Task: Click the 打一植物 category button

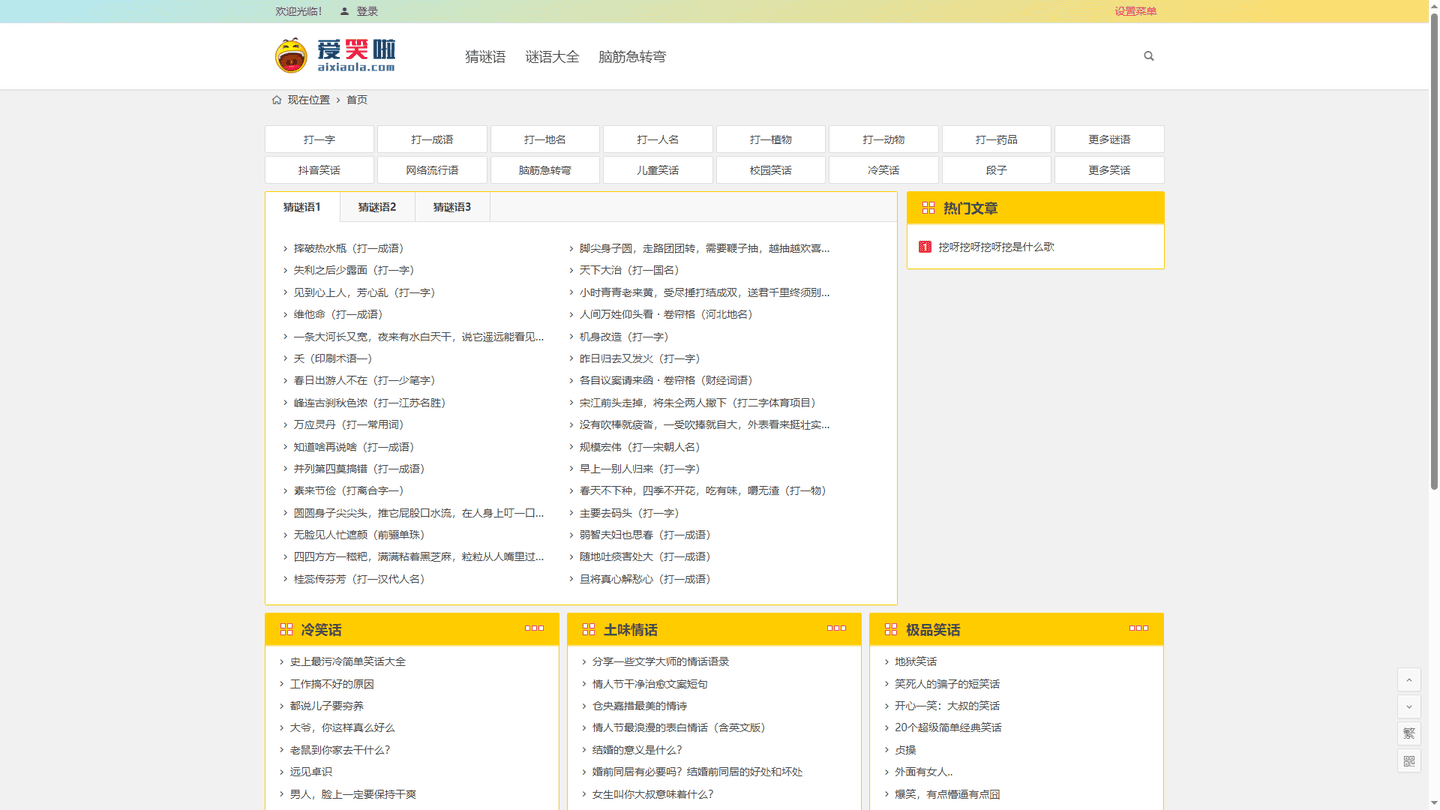Action: [771, 139]
